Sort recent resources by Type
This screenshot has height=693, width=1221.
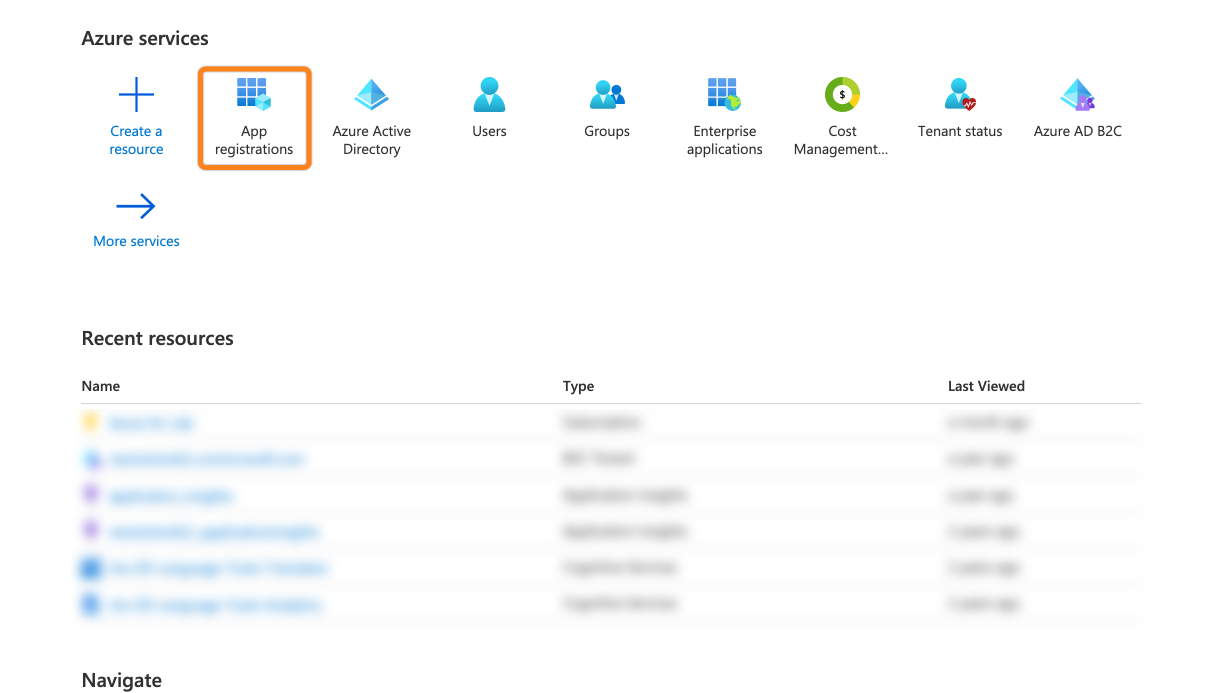[x=578, y=386]
